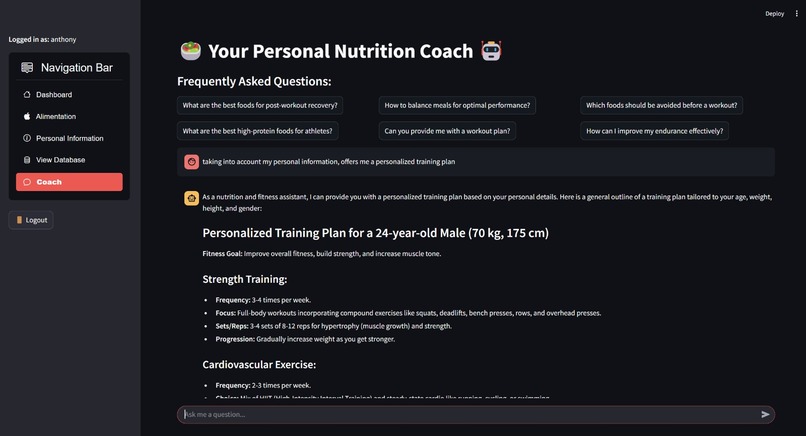Open the three-dot main menu

tap(797, 14)
